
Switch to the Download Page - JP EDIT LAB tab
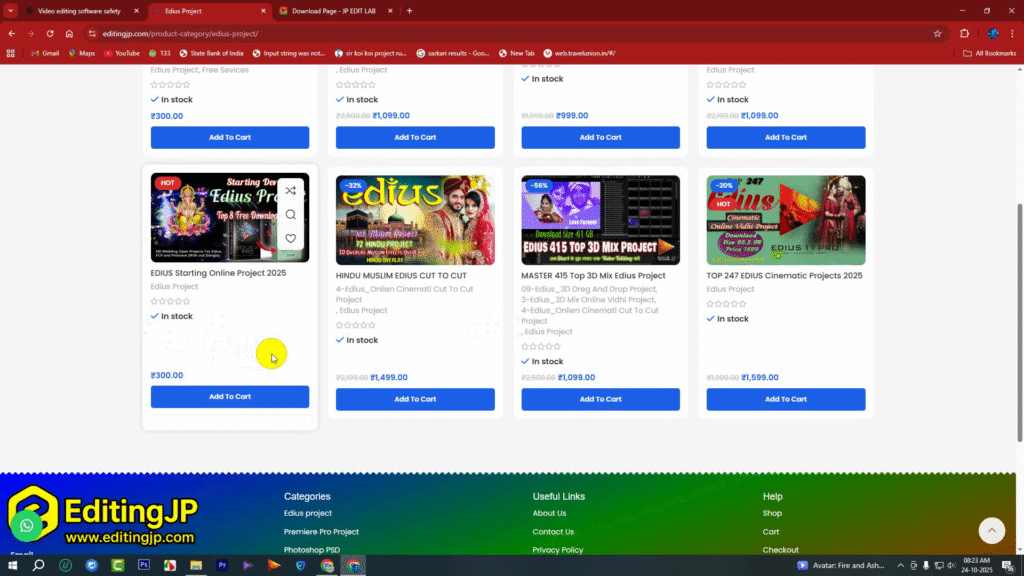(330, 11)
